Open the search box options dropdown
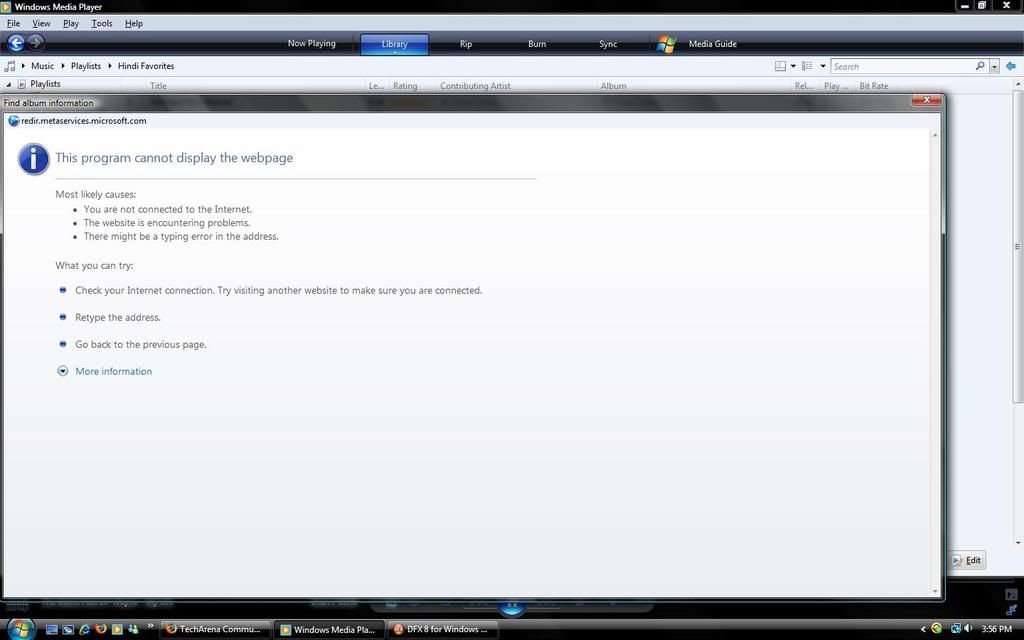Screen dimensions: 1024x640 tap(995, 66)
